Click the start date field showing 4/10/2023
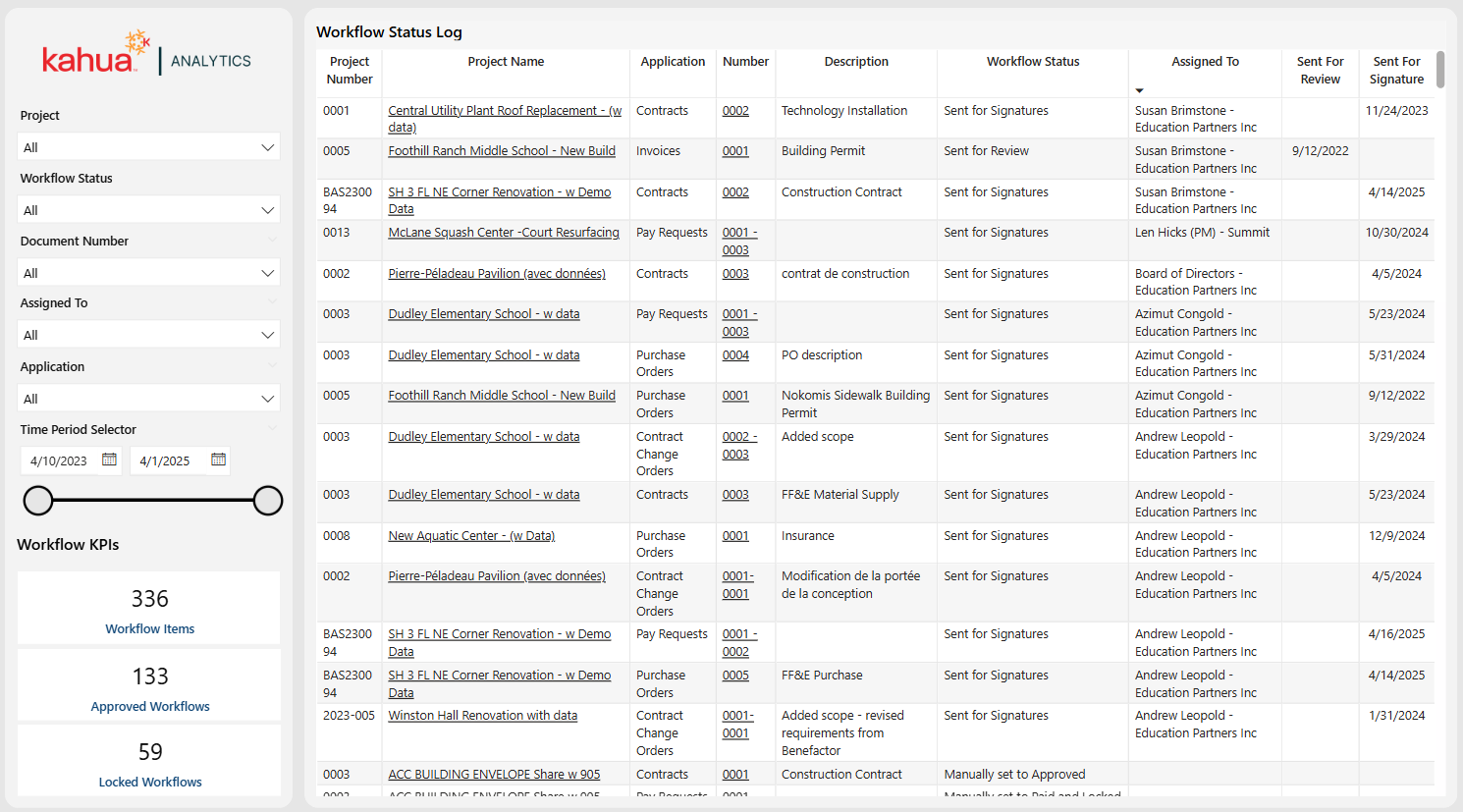Viewport: 1463px width, 812px height. (x=59, y=460)
